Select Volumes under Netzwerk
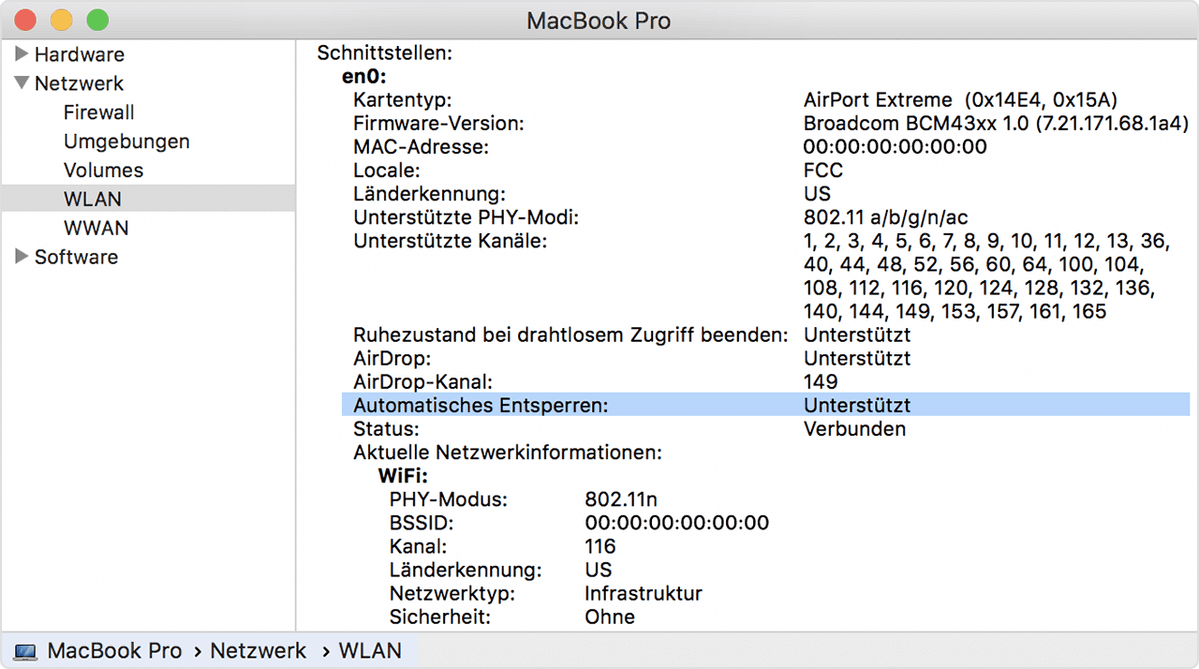 pos(103,171)
